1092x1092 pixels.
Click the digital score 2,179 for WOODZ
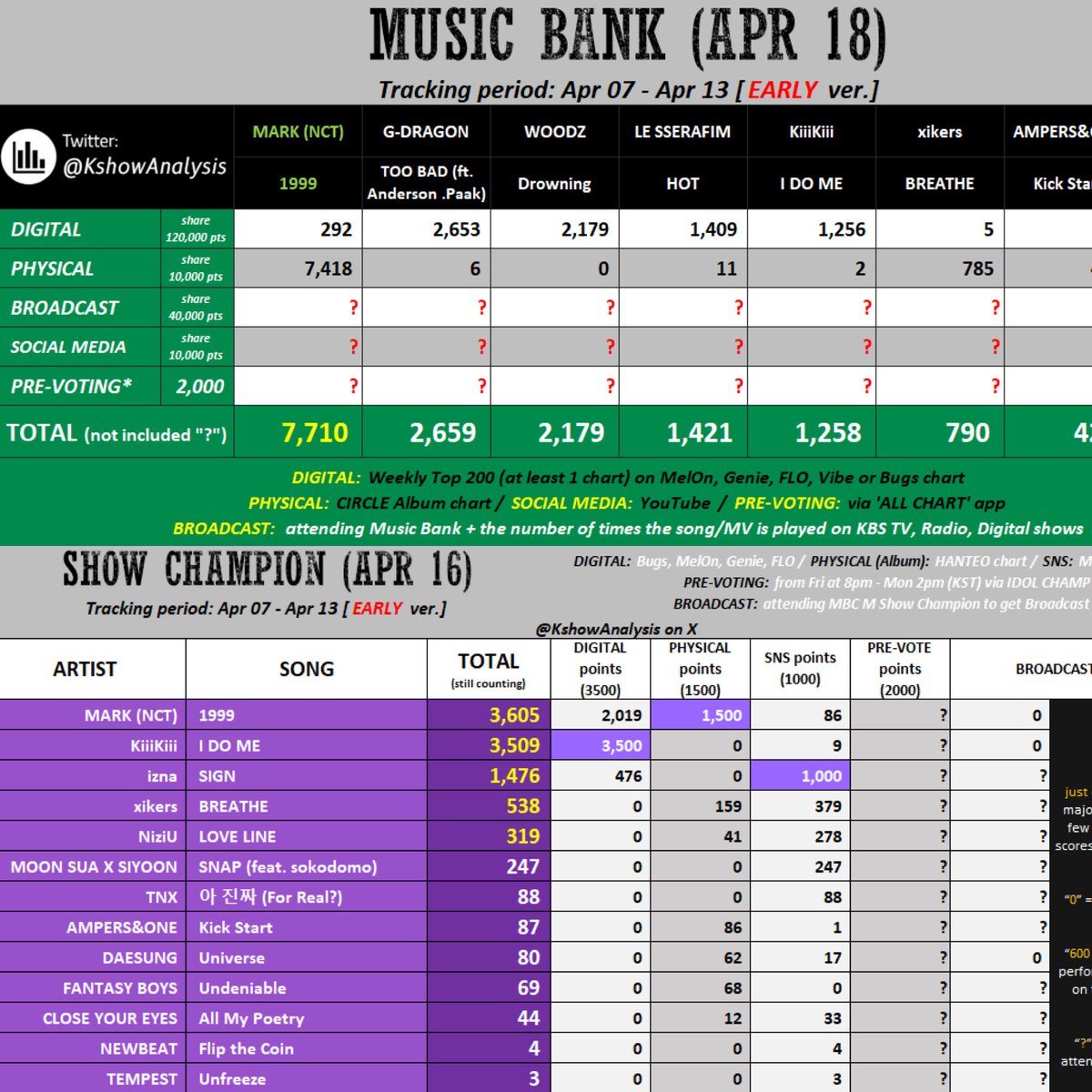point(585,230)
